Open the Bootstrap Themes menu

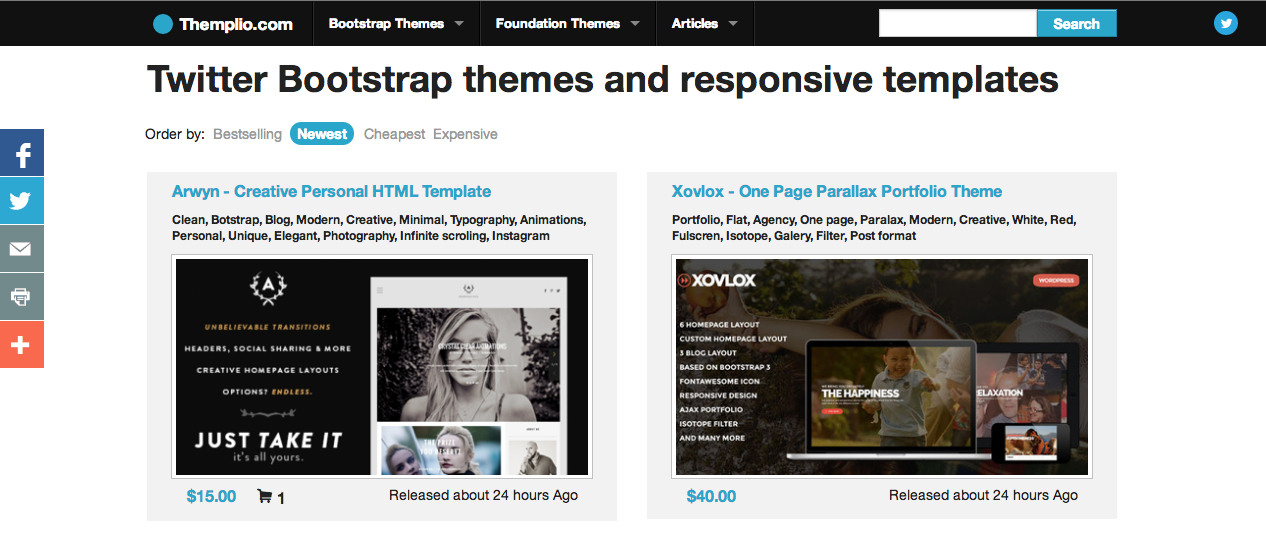point(396,23)
